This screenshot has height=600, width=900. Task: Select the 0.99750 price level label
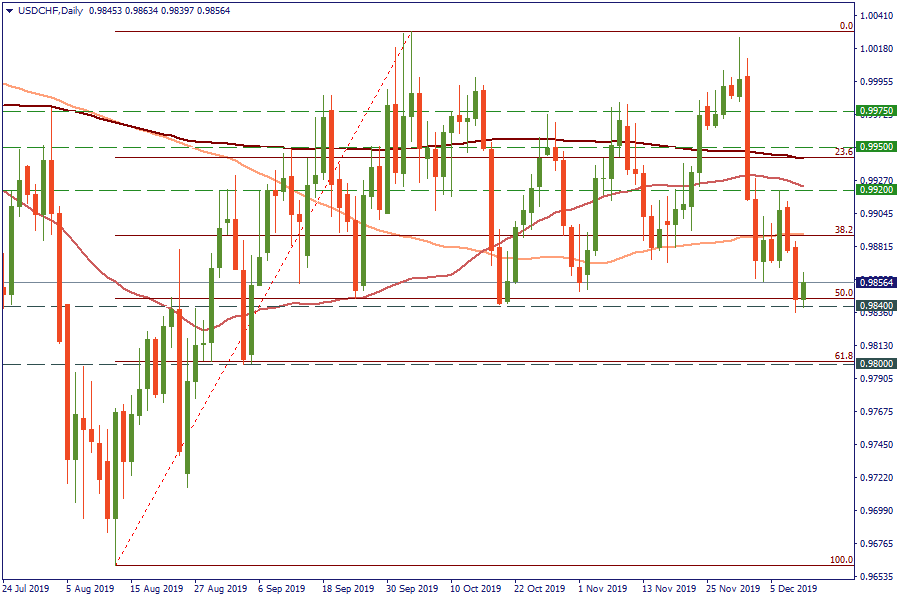pos(875,112)
